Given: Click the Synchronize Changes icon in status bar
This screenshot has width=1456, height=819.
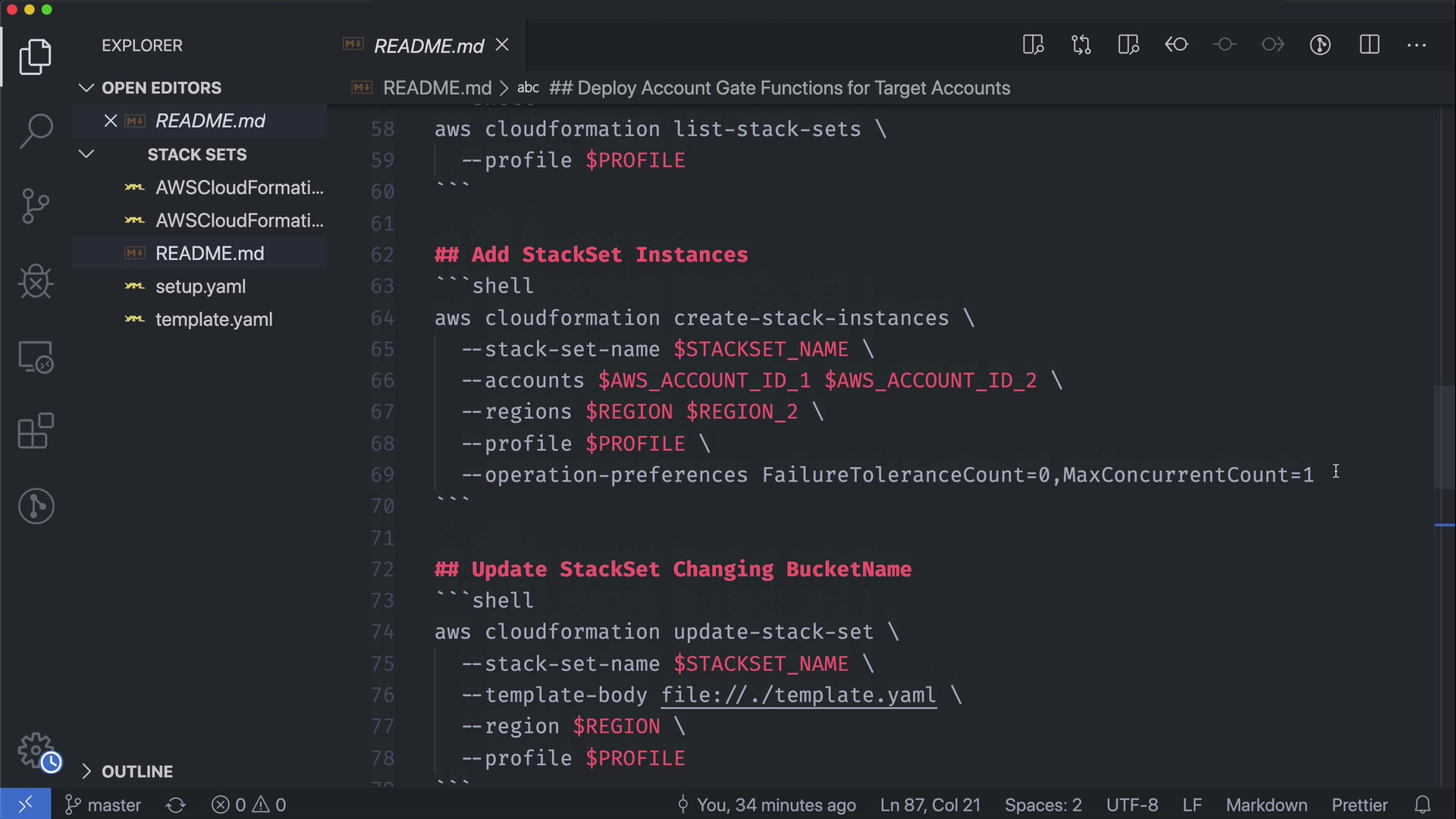Looking at the screenshot, I should (x=176, y=805).
